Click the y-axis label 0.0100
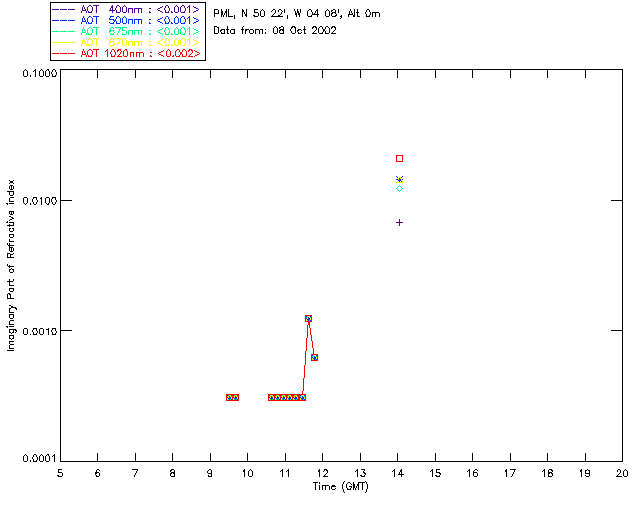640x512 pixels. click(40, 201)
